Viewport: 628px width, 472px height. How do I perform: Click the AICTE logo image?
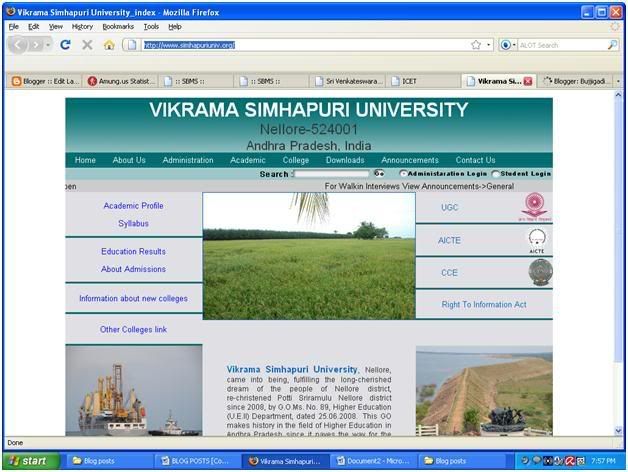pyautogui.click(x=537, y=240)
